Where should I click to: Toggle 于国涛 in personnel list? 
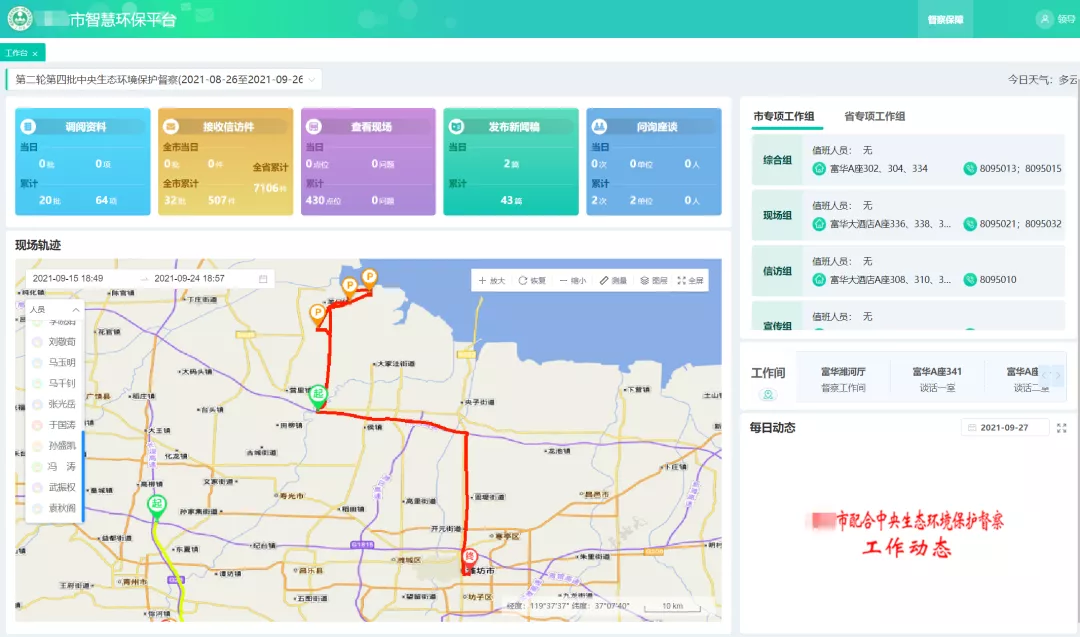(x=54, y=425)
